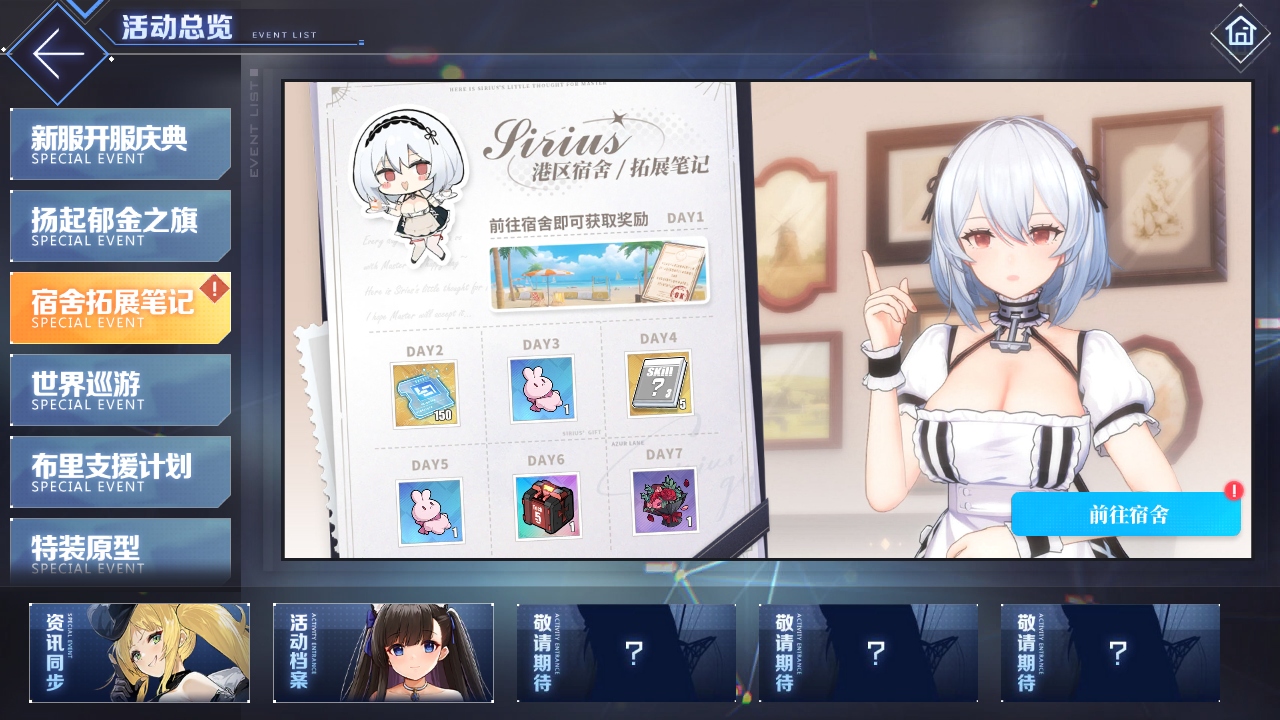Screen dimensions: 1280x720
Task: Open the 特装原型 event tab
Action: click(120, 550)
